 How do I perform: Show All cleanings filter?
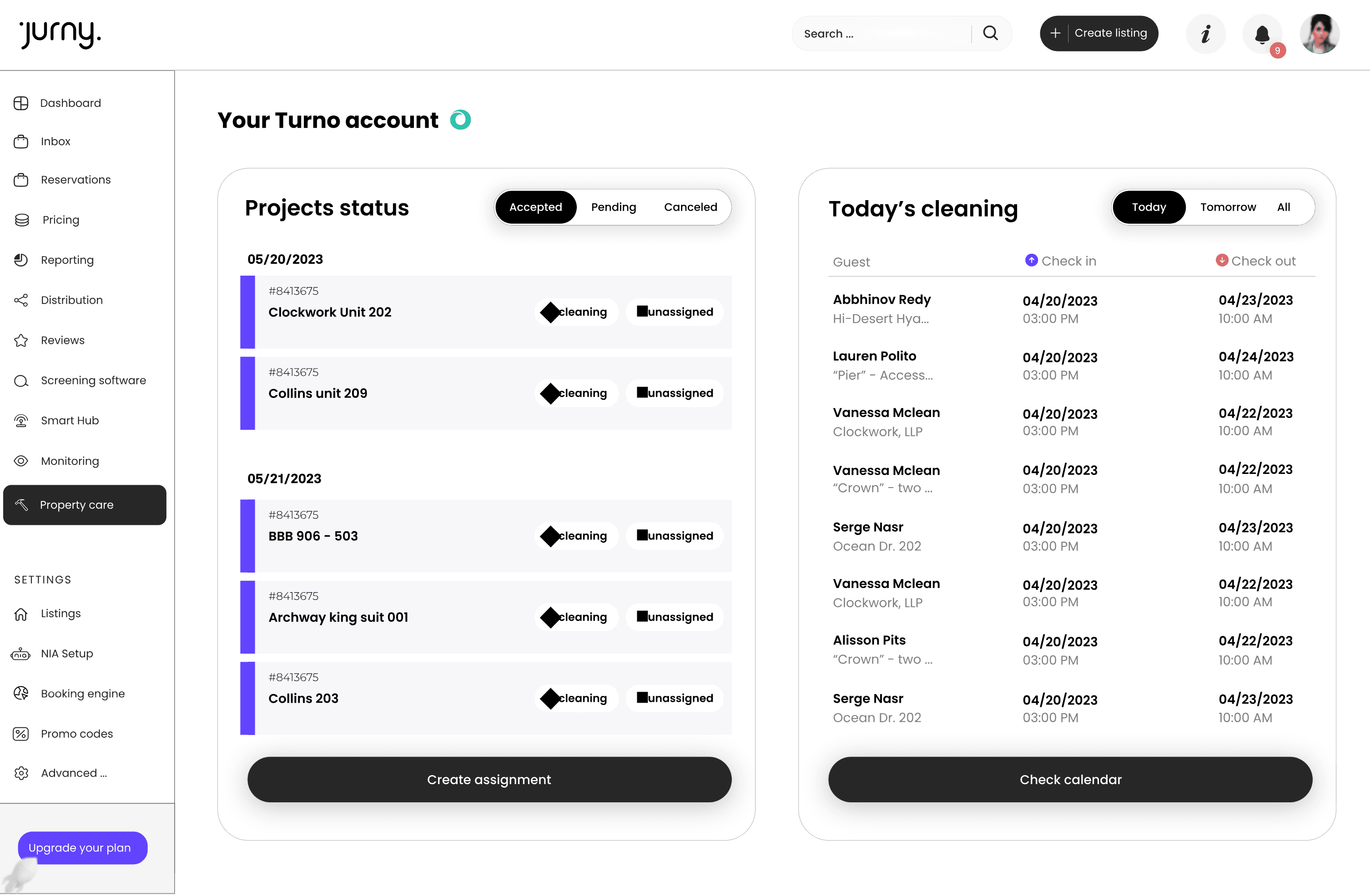click(1283, 207)
